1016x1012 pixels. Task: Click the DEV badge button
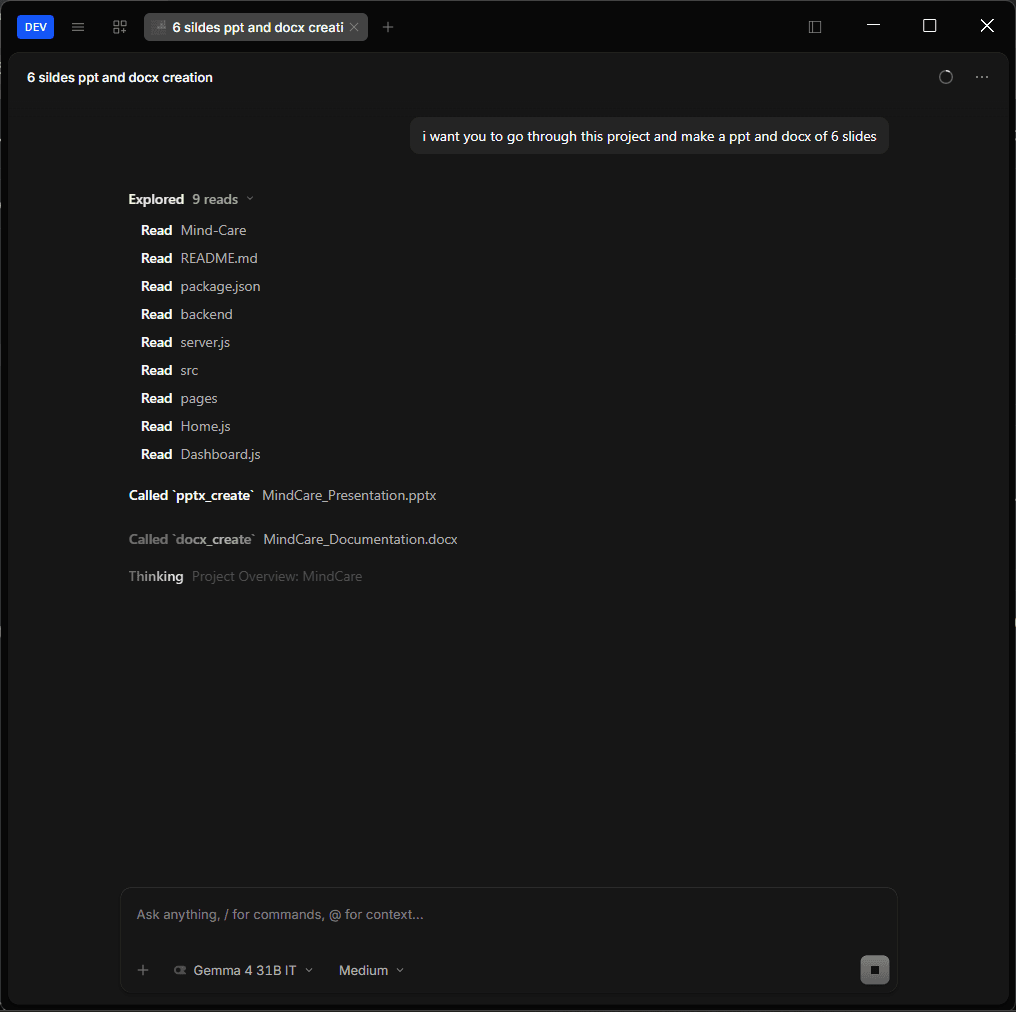coord(36,27)
